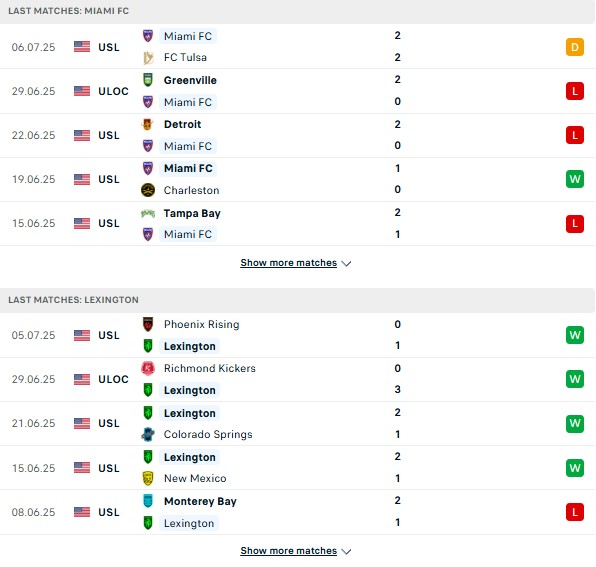Click the Tampa Bay team logo
This screenshot has height=567, width=596.
pyautogui.click(x=148, y=213)
